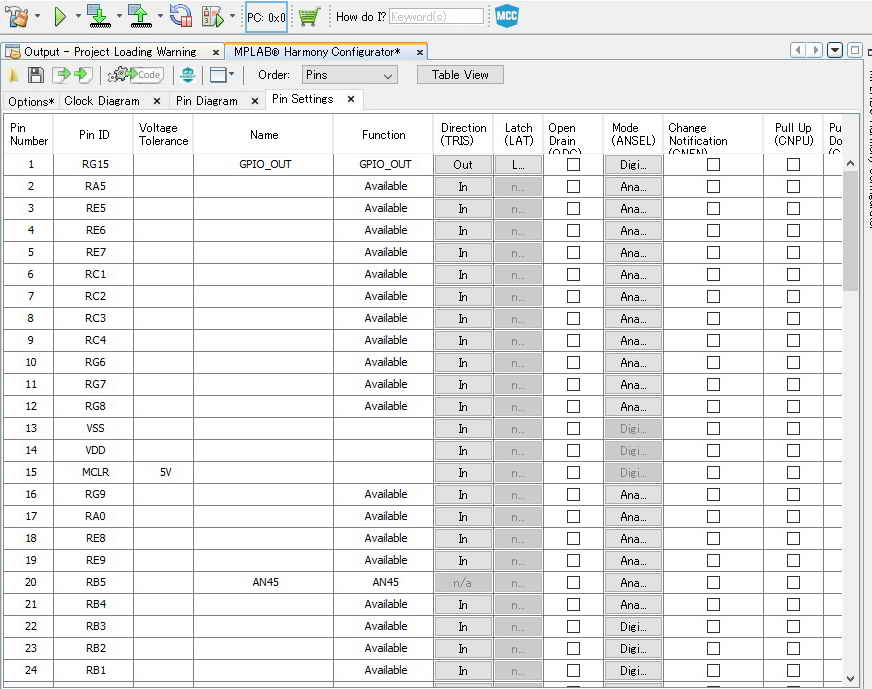
Task: Click Read Device Memory upload icon
Action: (140, 17)
